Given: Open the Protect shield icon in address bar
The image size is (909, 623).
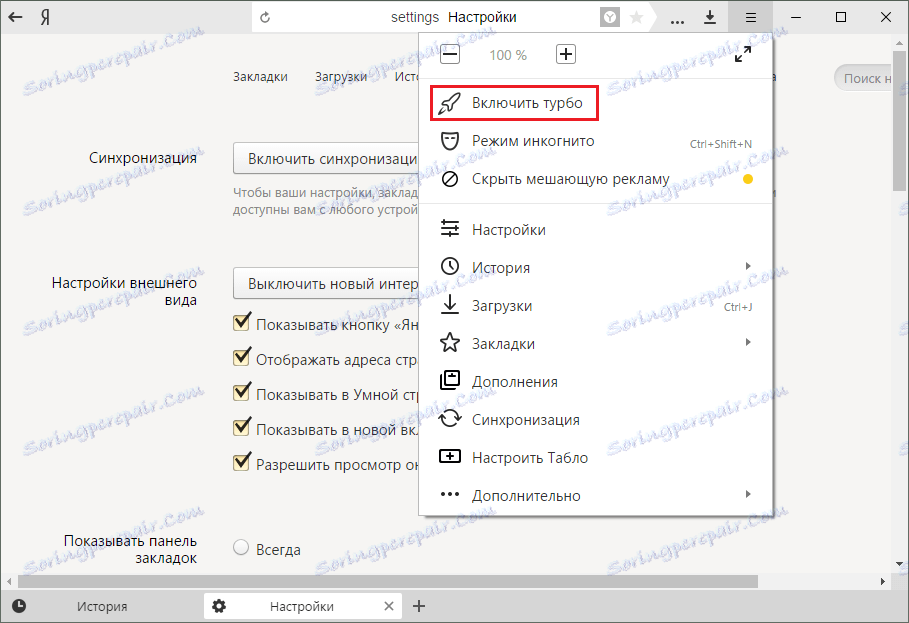Looking at the screenshot, I should pyautogui.click(x=609, y=18).
